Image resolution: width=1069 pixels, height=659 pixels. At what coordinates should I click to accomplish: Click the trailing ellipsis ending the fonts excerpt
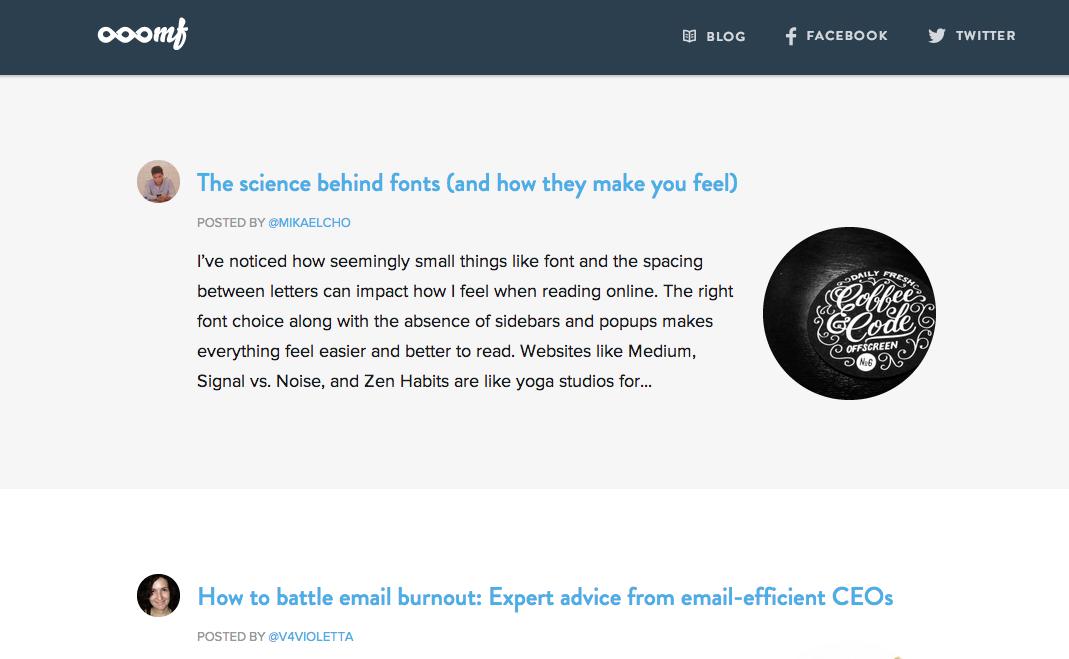(x=645, y=381)
